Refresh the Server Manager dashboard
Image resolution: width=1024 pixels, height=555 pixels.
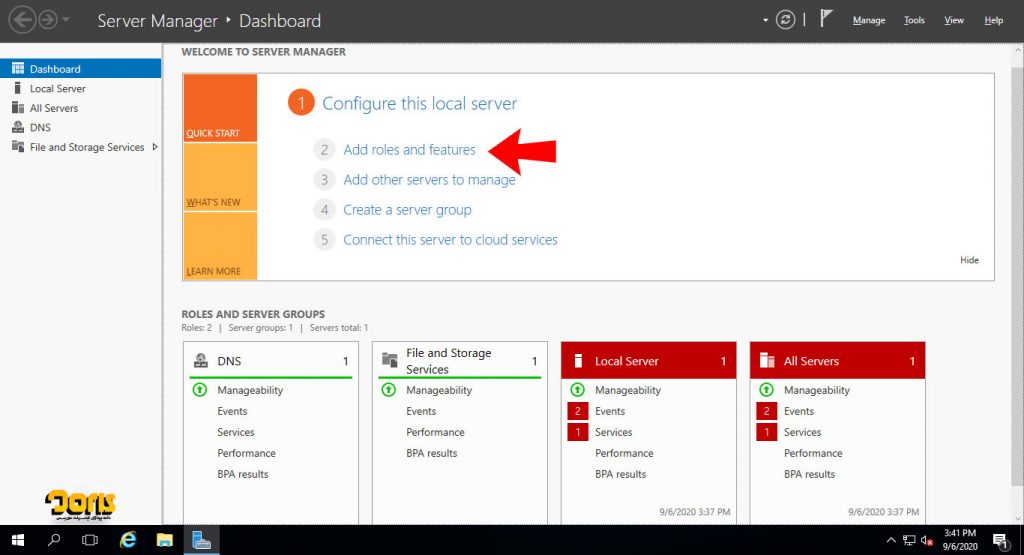[x=785, y=20]
